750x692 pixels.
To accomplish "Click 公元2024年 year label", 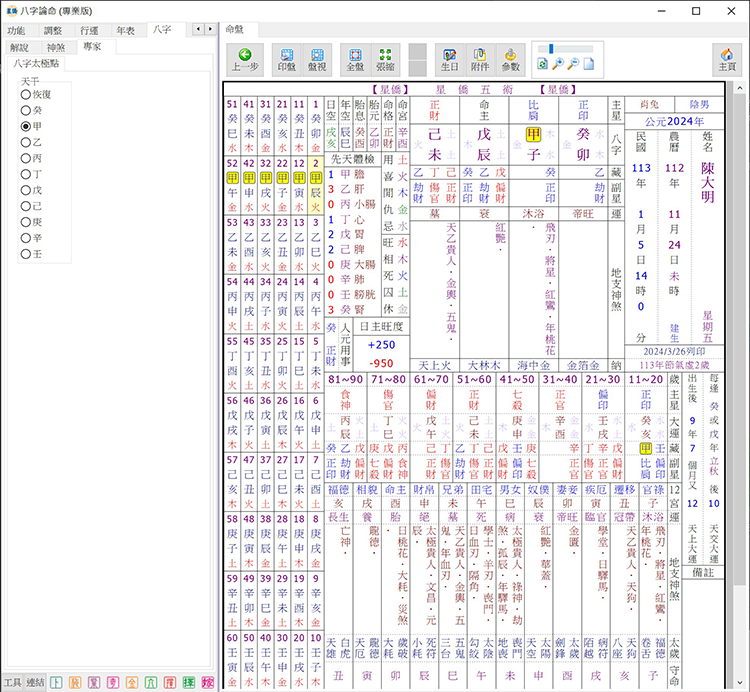I will (674, 121).
